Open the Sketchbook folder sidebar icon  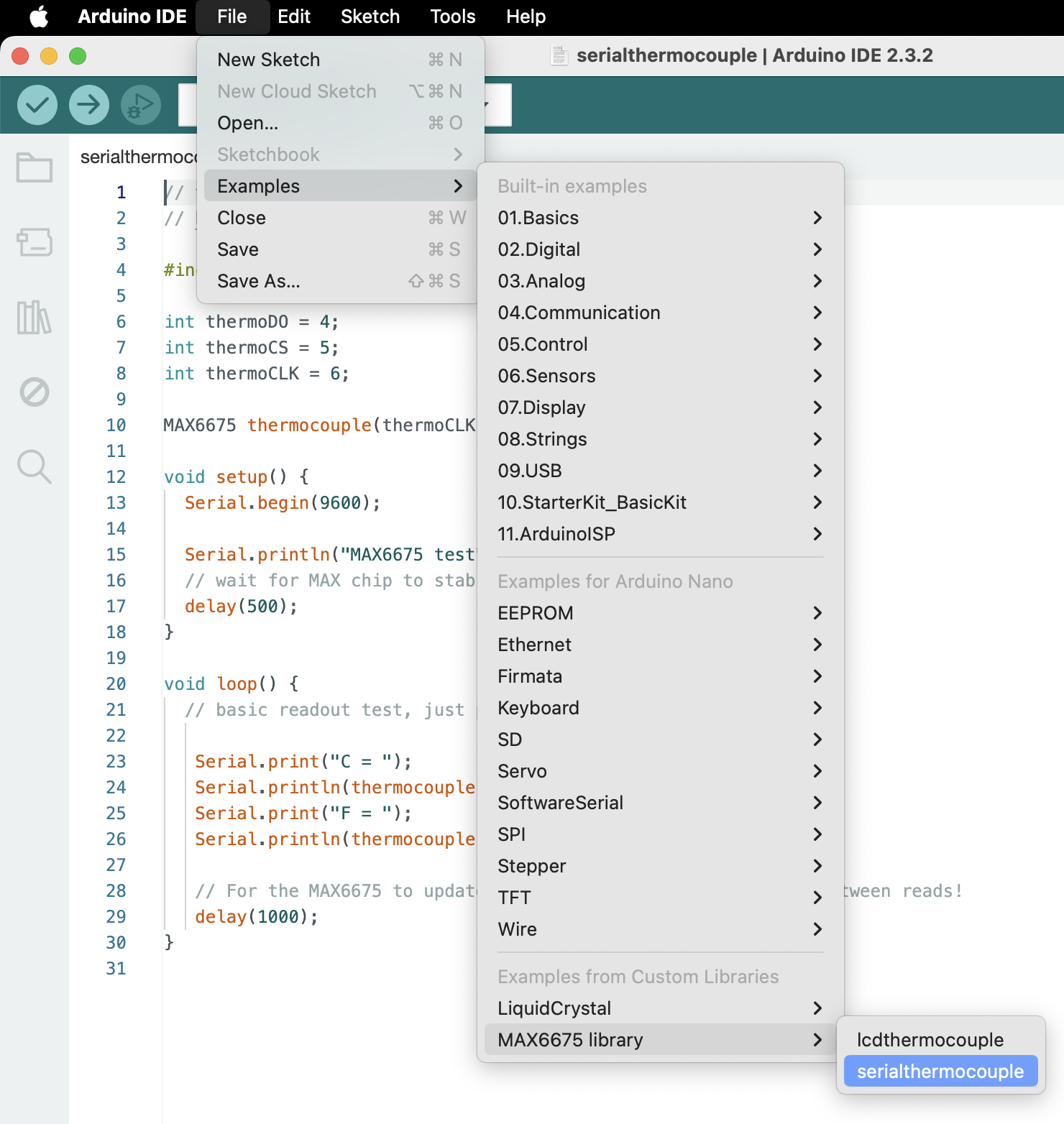click(x=35, y=167)
